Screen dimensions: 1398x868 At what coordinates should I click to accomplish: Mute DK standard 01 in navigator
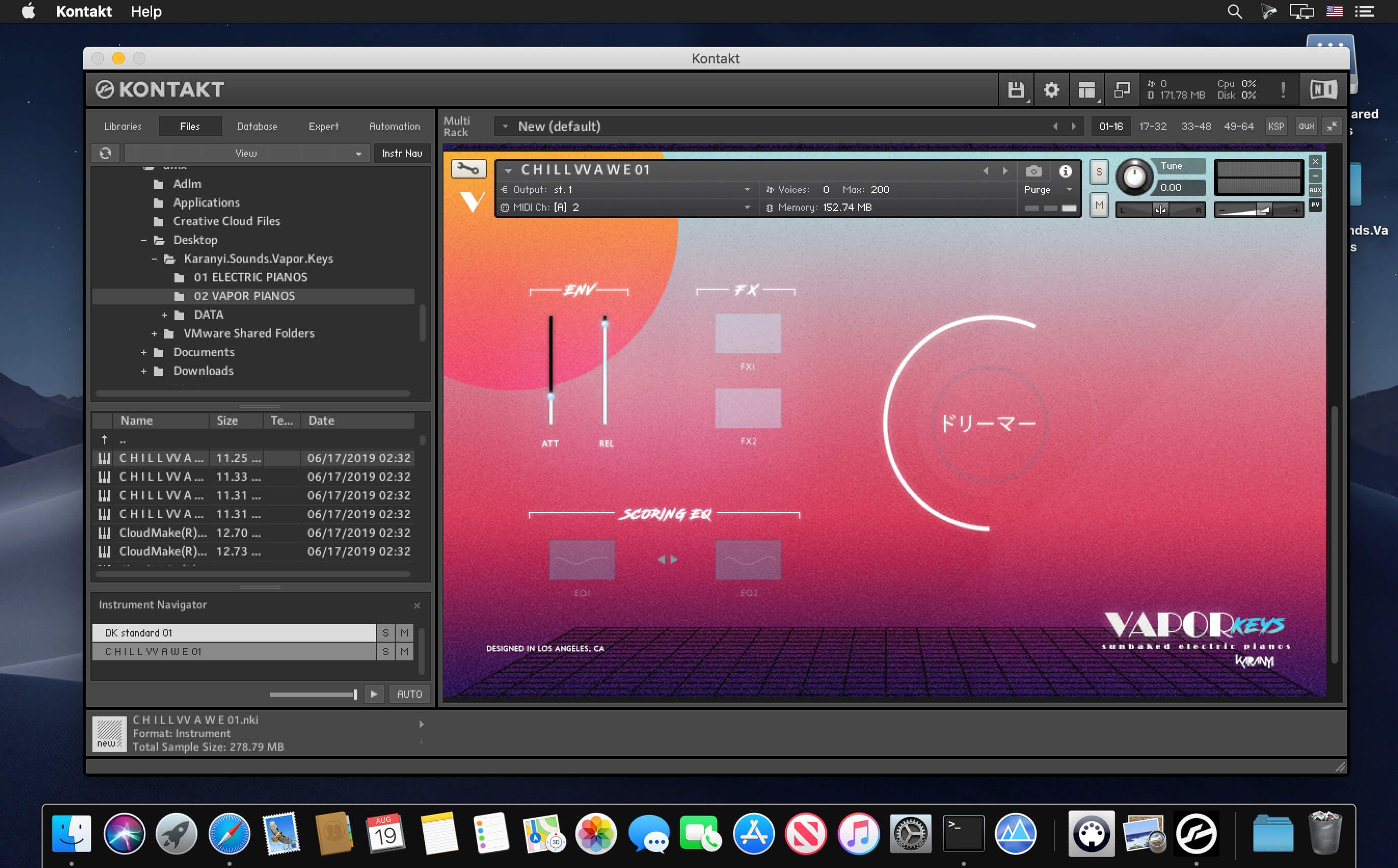point(405,633)
